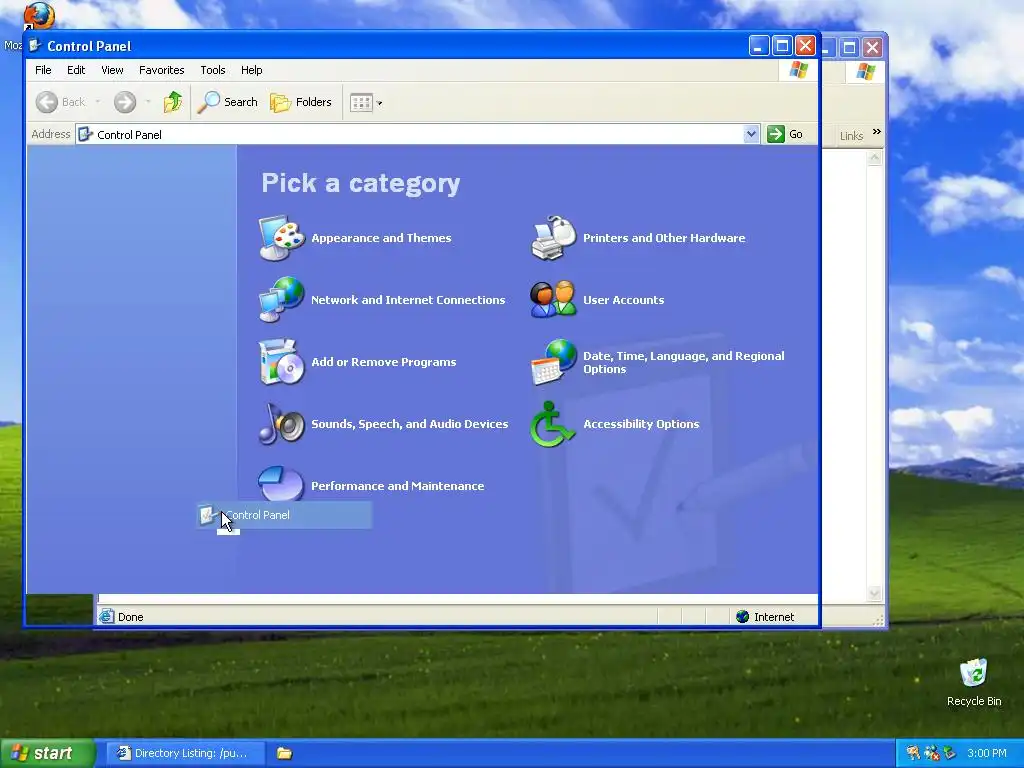This screenshot has height=768, width=1024.
Task: Click scroll up arrow in background window
Action: (874, 157)
